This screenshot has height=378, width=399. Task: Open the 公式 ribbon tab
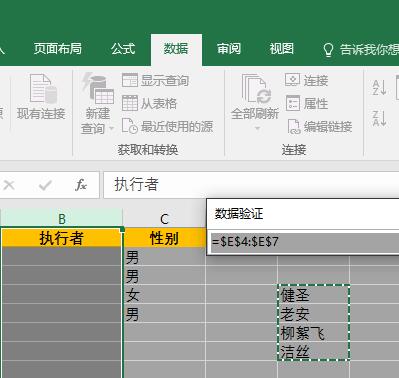tap(123, 49)
